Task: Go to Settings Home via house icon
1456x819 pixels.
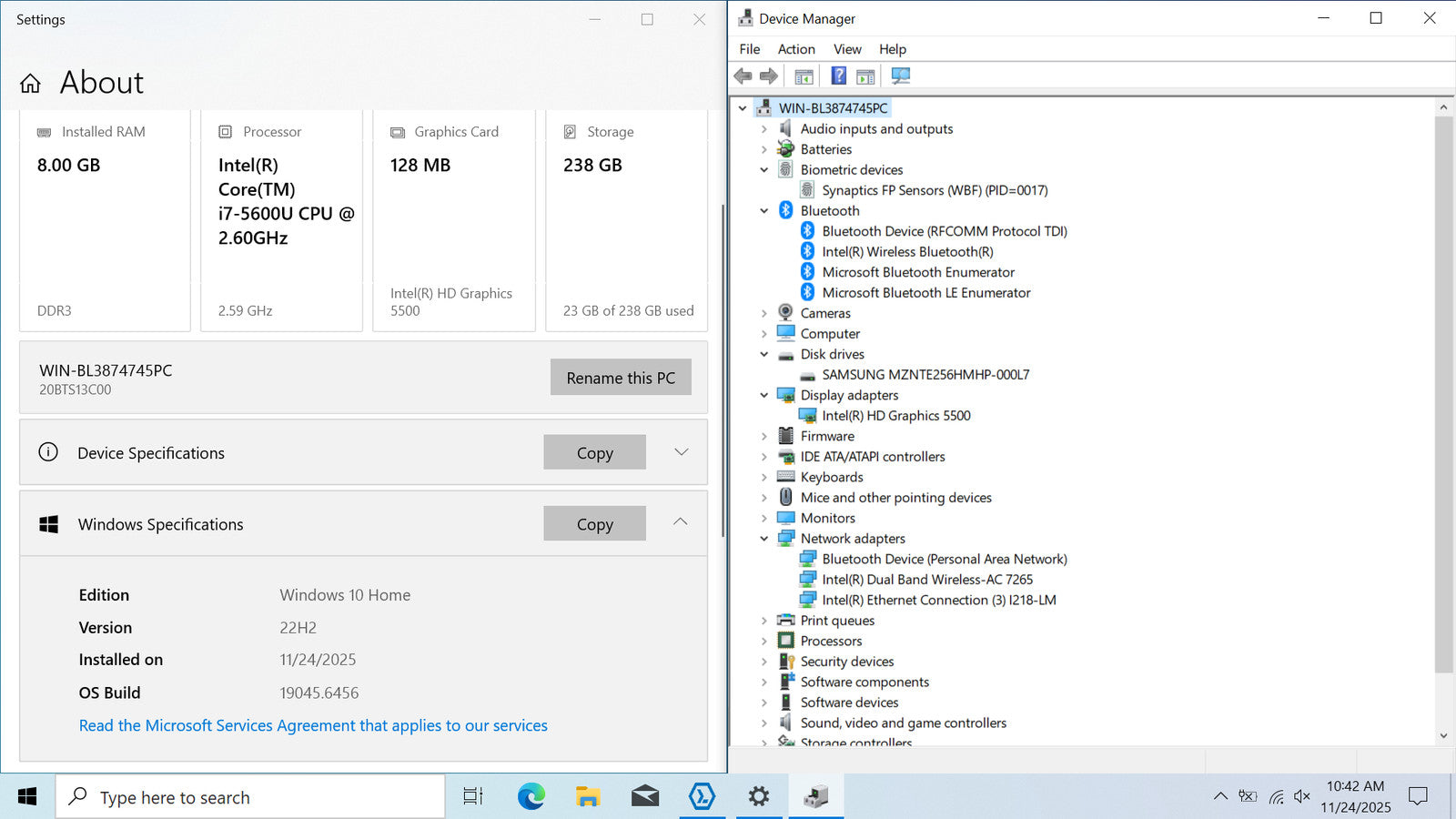Action: tap(30, 84)
